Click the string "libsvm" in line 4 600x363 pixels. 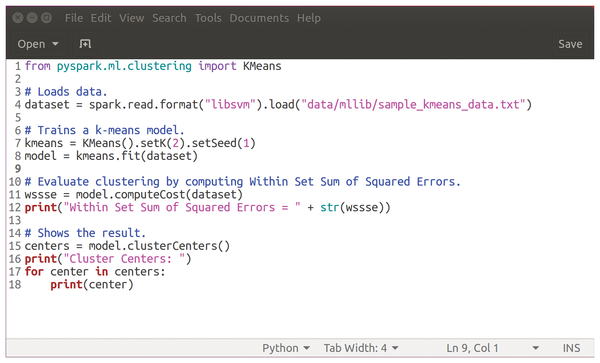tap(230, 105)
